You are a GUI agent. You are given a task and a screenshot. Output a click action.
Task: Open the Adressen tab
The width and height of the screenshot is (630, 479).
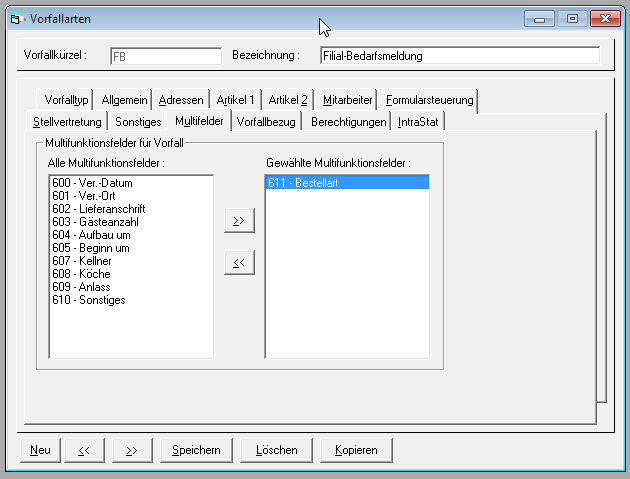coord(180,100)
